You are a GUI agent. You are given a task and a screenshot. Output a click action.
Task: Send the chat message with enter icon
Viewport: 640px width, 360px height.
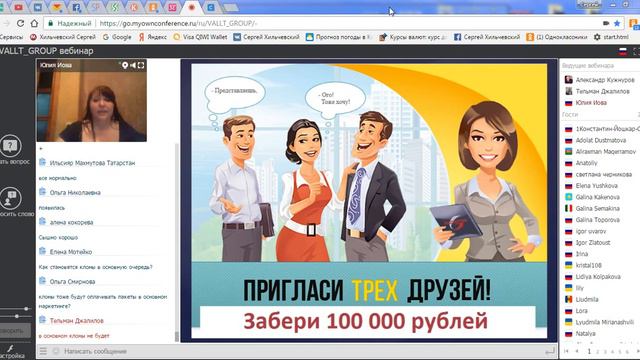550,351
